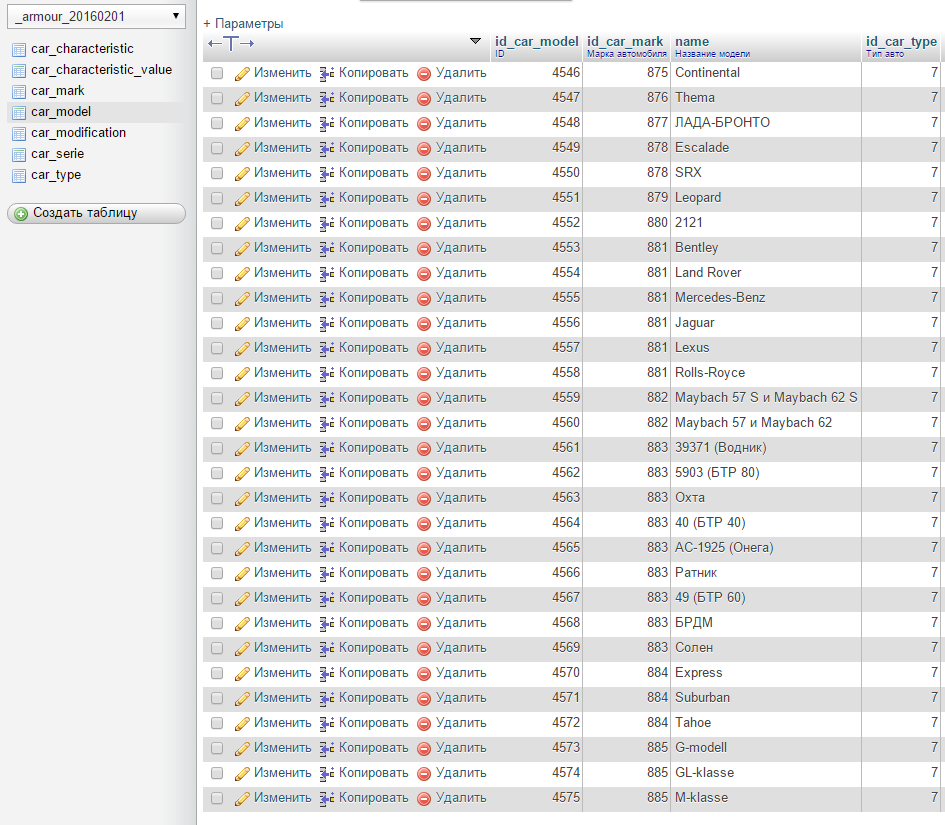Screen dimensions: 945x825
Task: Sort by the name column header
Action: (x=692, y=42)
